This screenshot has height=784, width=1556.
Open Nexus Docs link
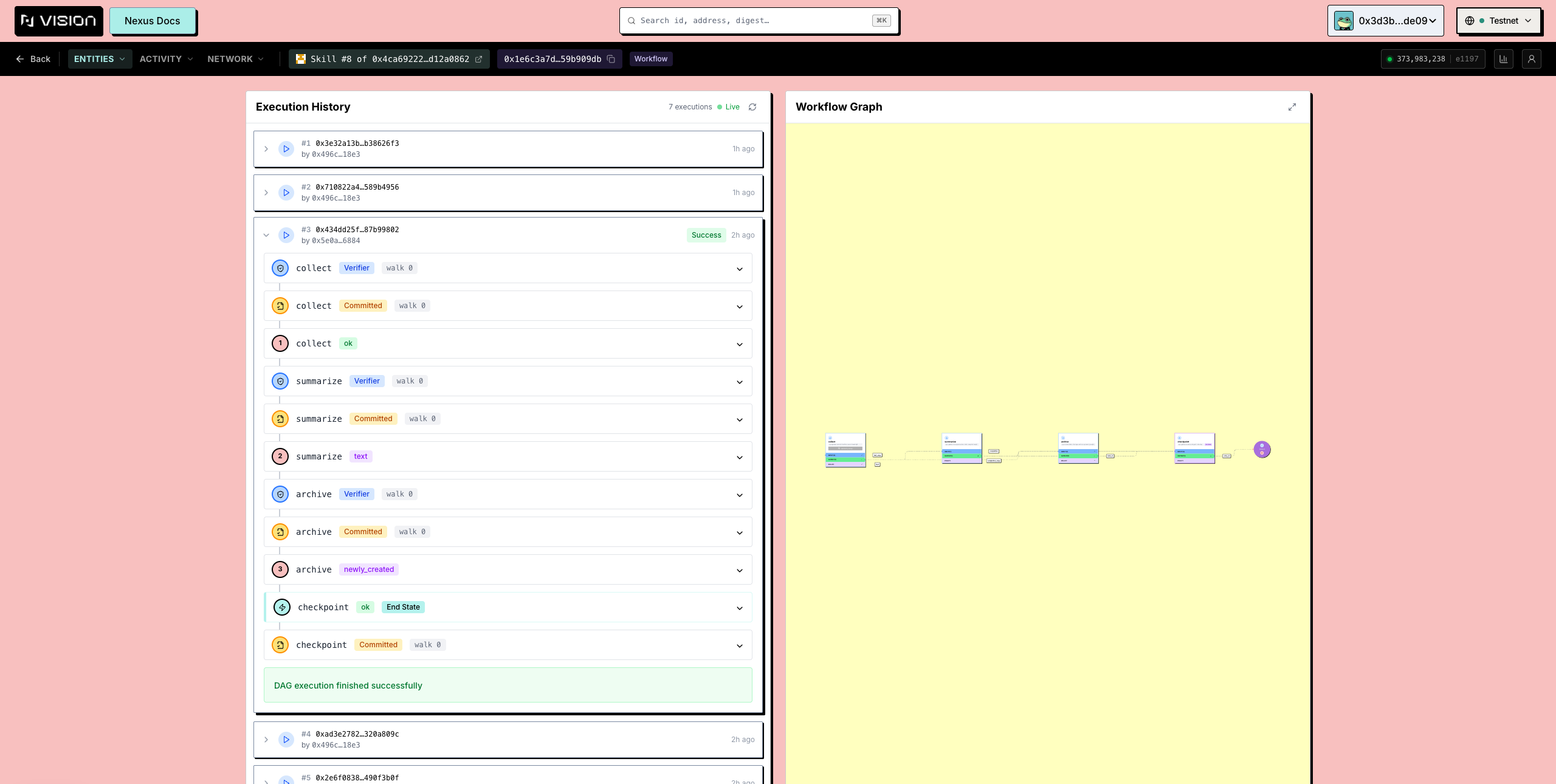[152, 21]
